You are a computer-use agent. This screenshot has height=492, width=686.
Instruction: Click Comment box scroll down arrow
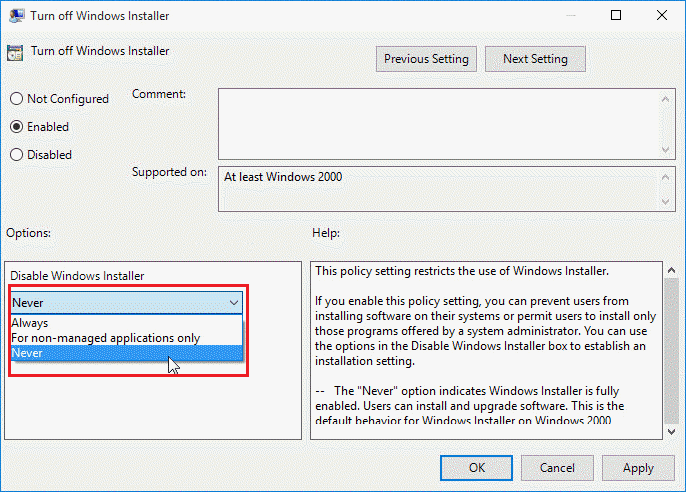pyautogui.click(x=665, y=150)
